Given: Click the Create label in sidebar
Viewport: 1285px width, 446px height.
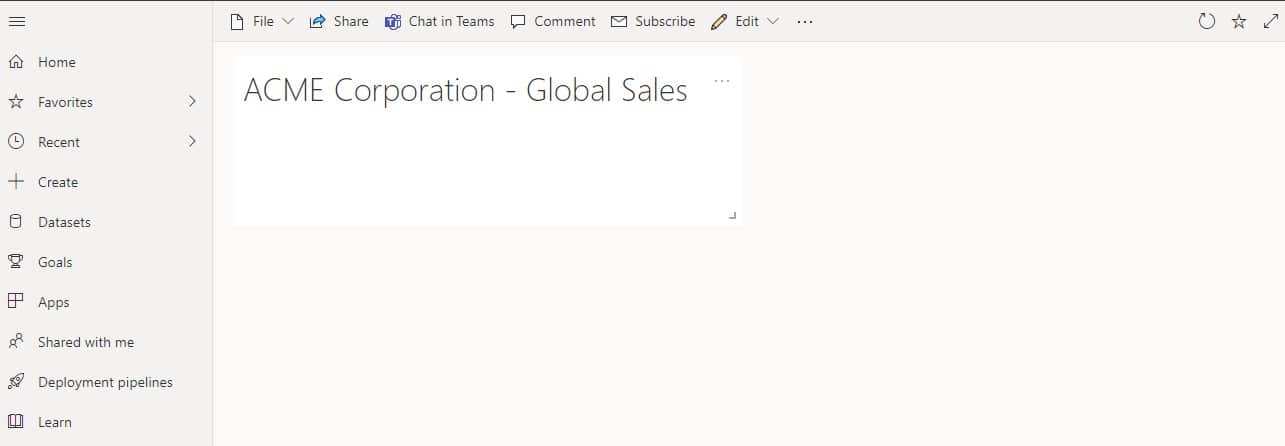Looking at the screenshot, I should pyautogui.click(x=58, y=182).
